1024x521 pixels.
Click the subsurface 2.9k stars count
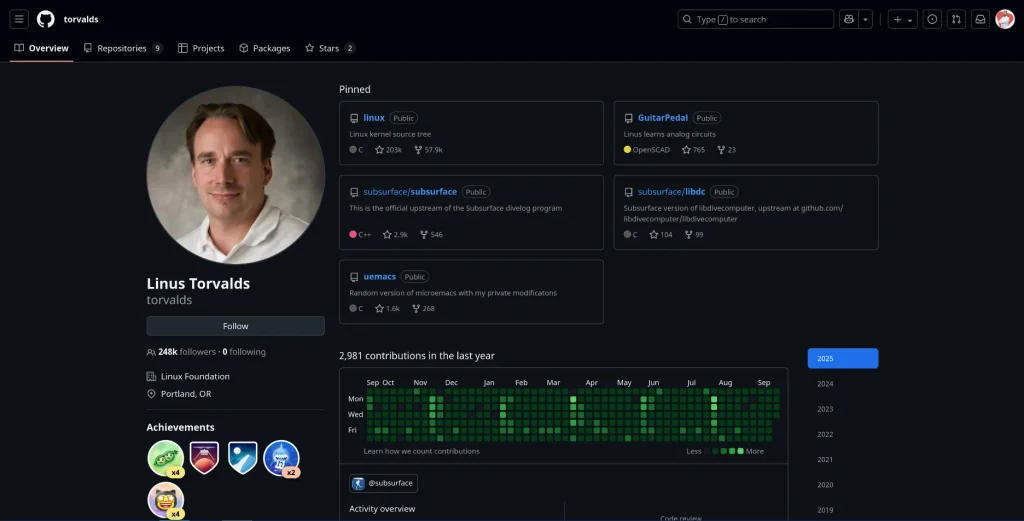point(396,235)
